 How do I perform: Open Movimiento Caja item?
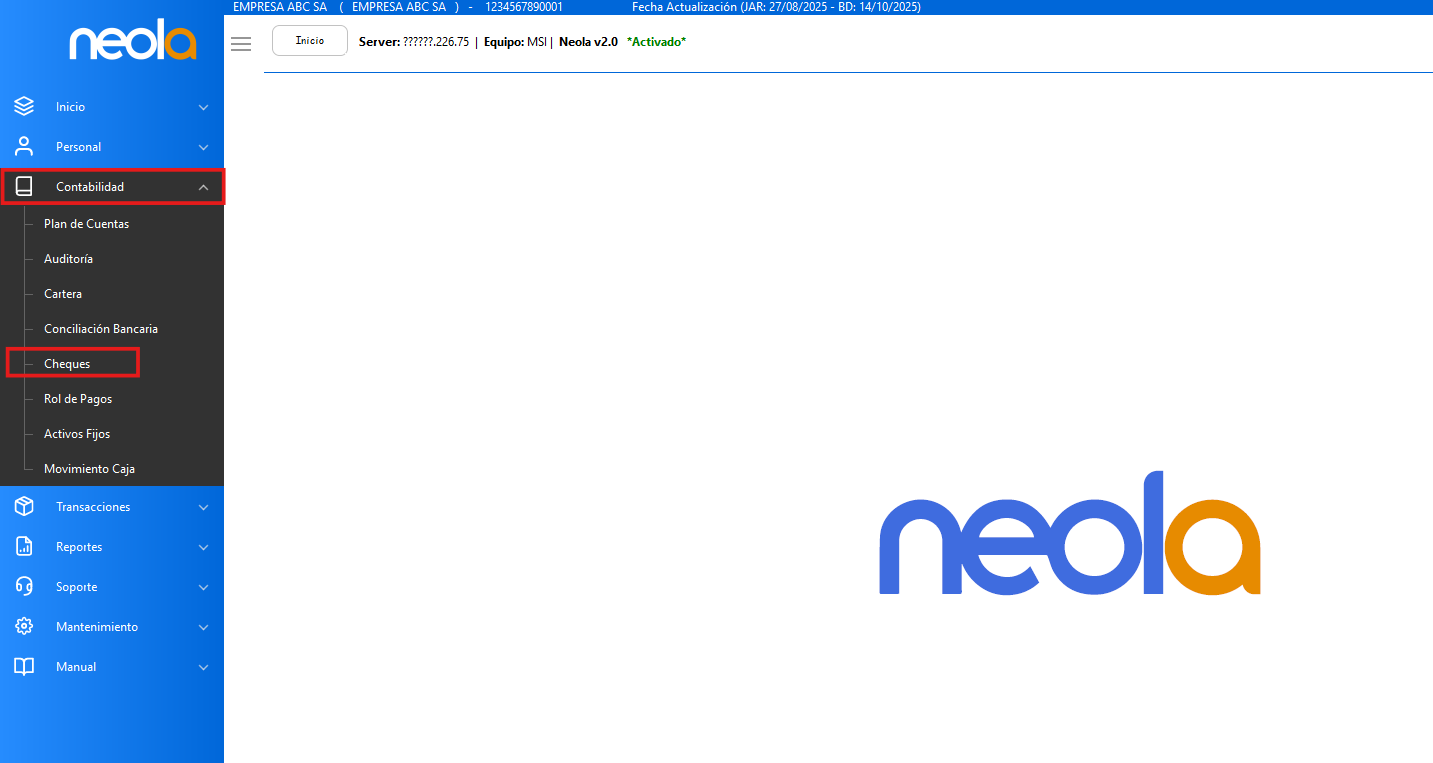tap(89, 469)
